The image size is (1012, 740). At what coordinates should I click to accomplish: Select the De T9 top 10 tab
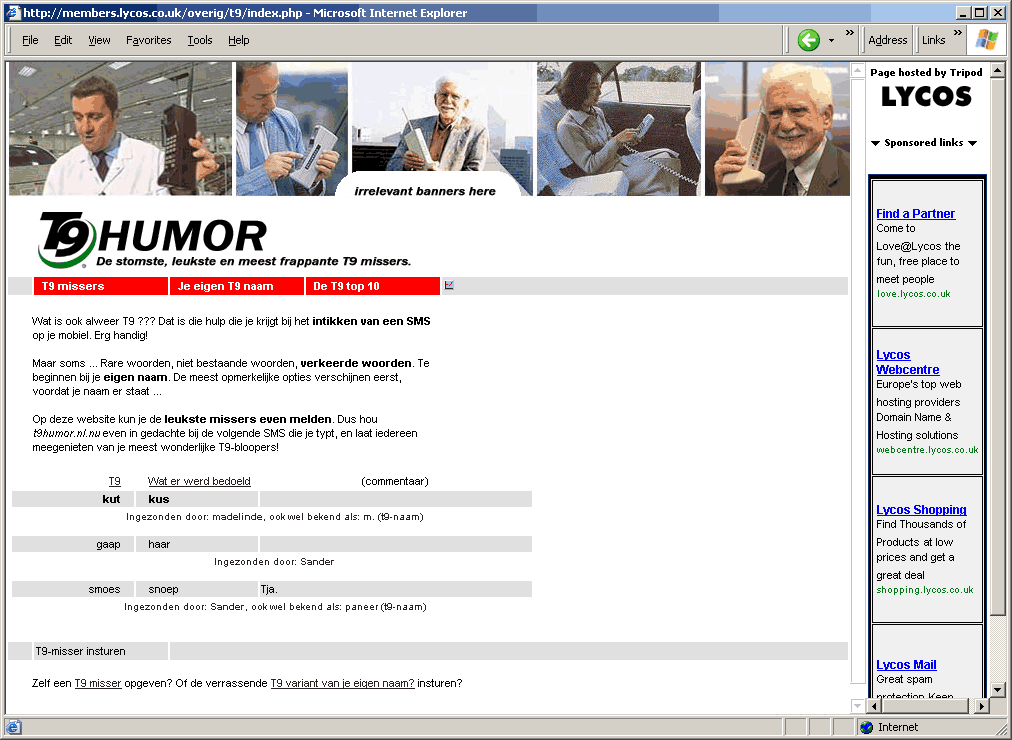click(372, 286)
